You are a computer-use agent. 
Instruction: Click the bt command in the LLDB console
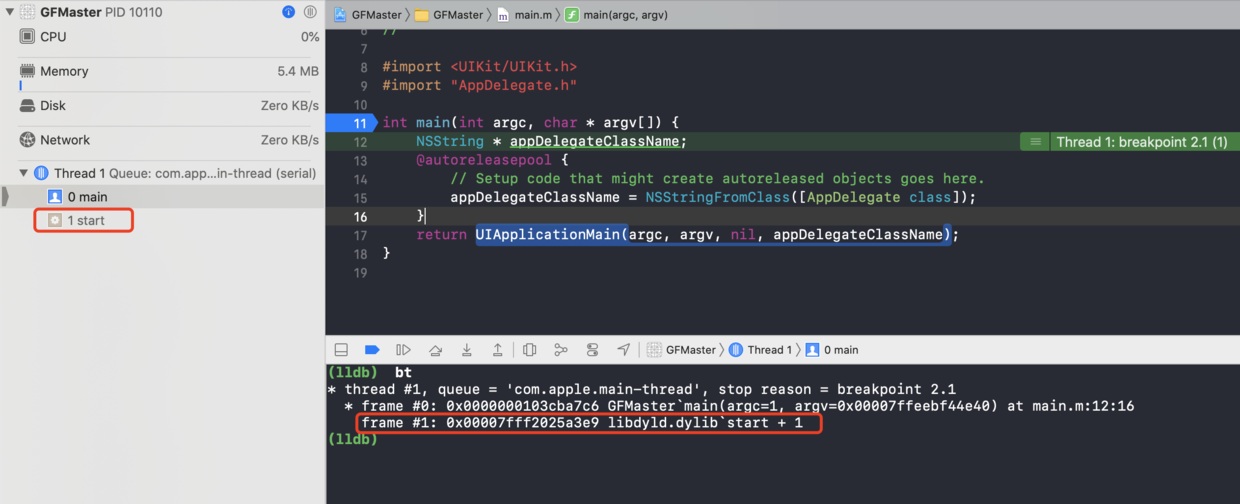coord(403,373)
